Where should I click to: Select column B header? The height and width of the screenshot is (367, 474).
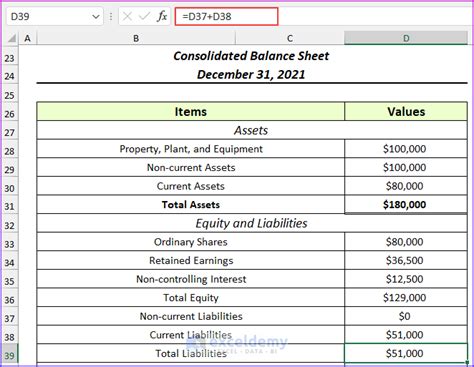[136, 38]
